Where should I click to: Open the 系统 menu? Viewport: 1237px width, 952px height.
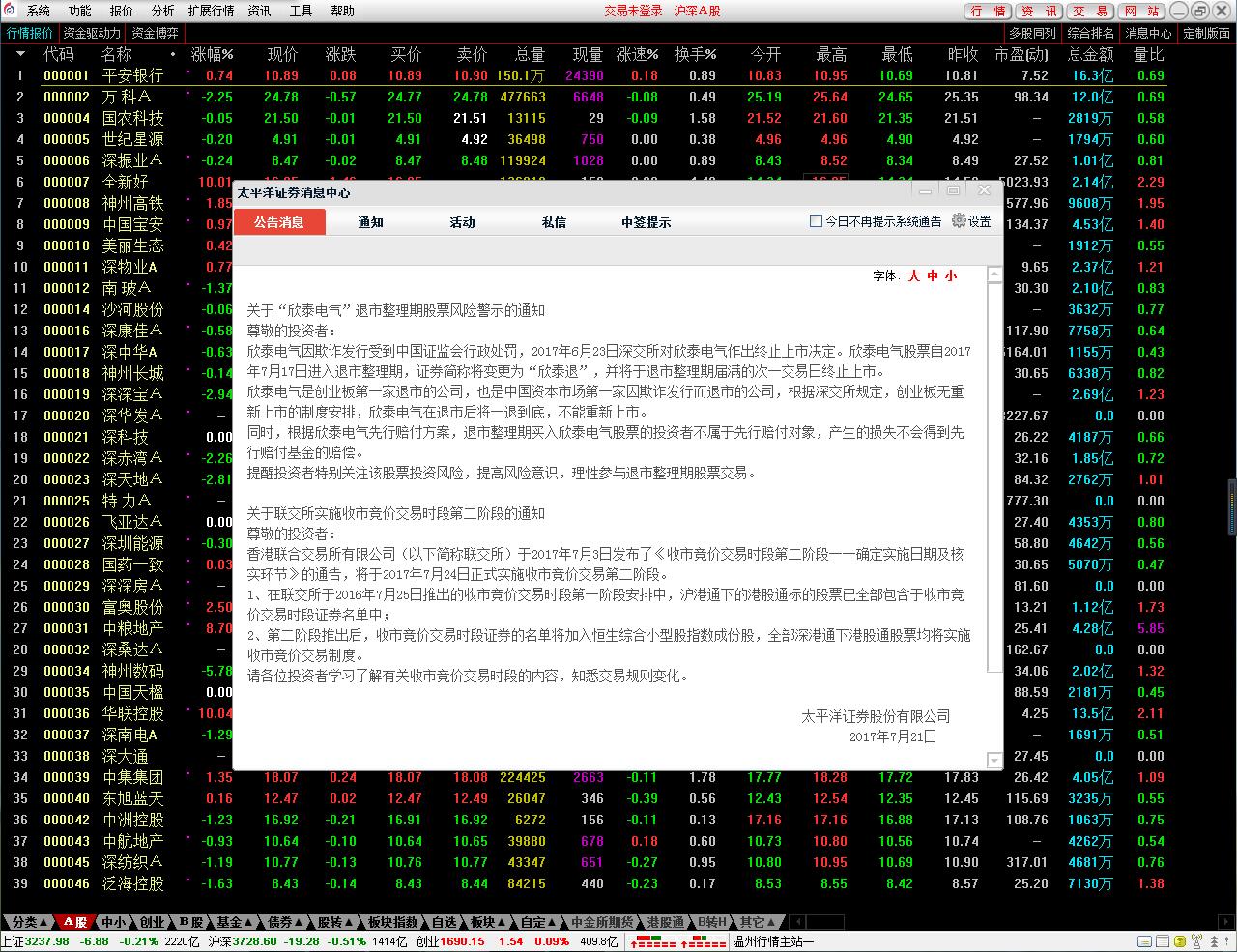39,11
